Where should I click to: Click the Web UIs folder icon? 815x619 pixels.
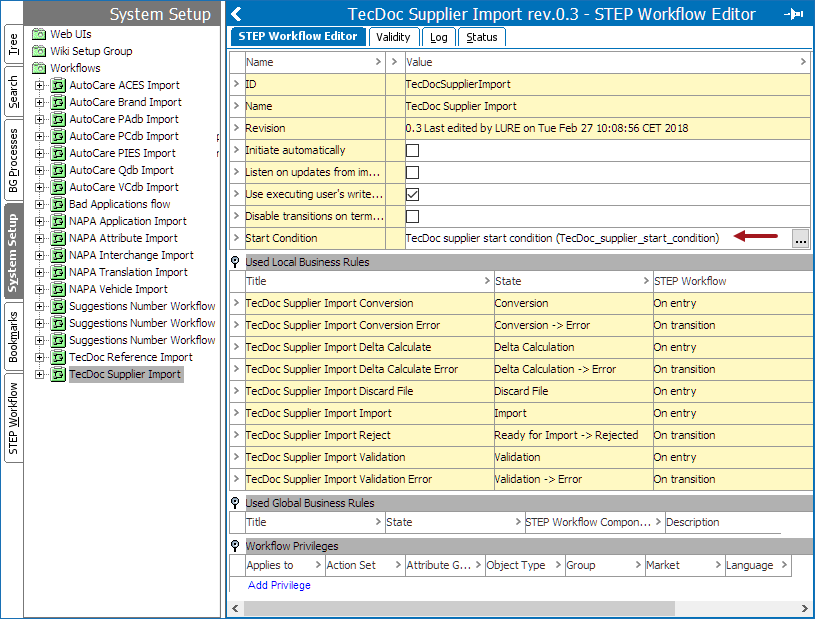[39, 34]
